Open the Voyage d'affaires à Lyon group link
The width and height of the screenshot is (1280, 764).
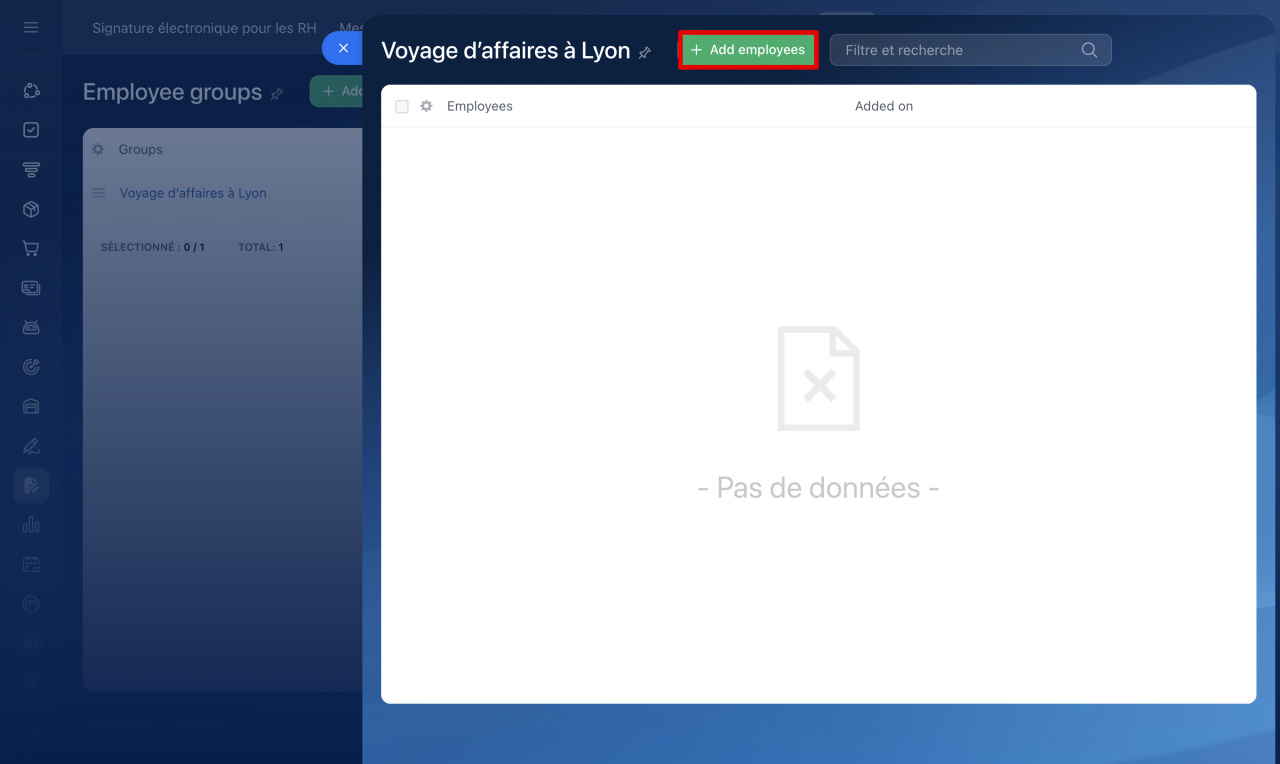coord(193,193)
